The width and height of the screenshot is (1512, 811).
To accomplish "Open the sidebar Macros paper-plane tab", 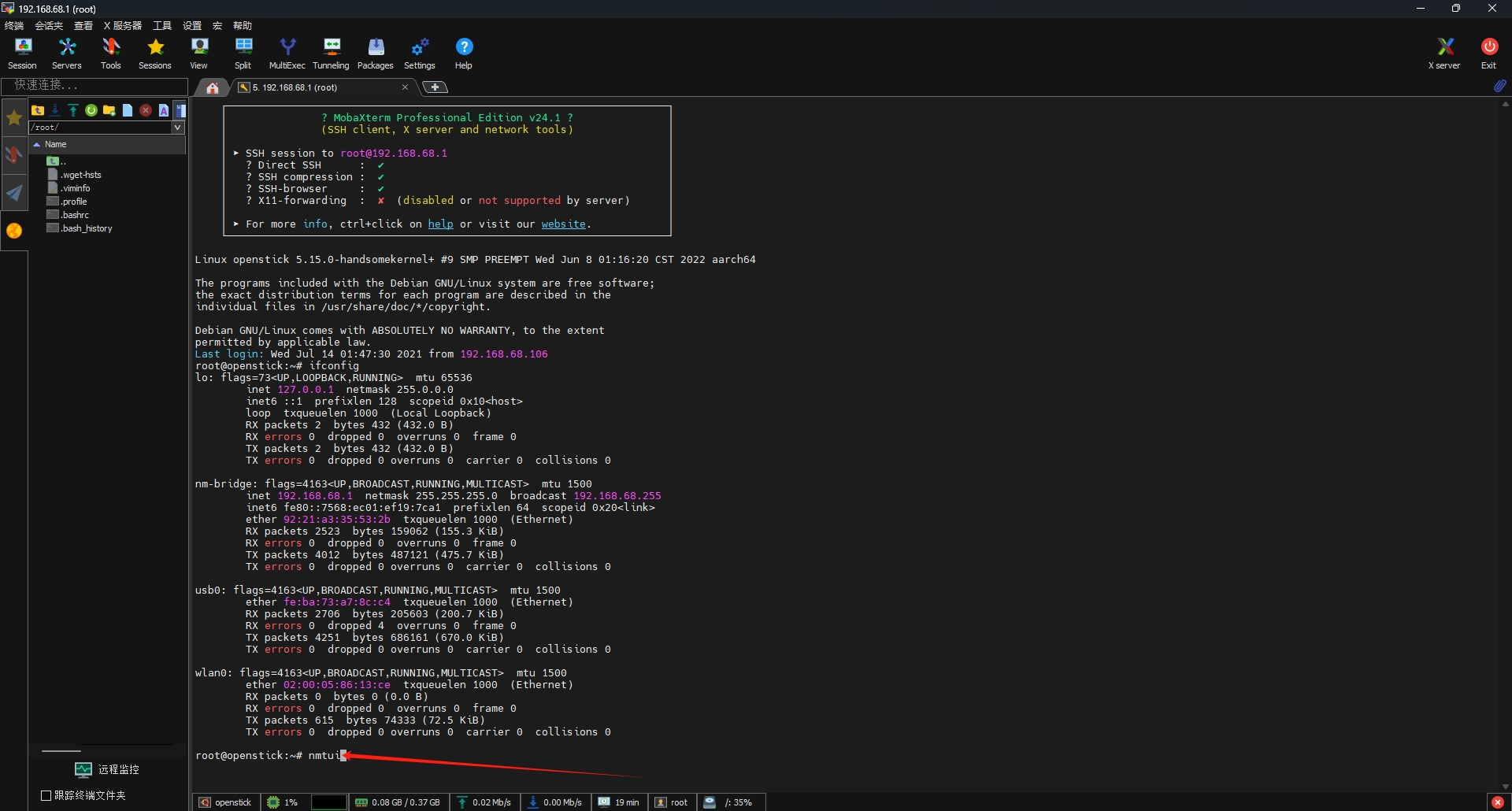I will [14, 193].
